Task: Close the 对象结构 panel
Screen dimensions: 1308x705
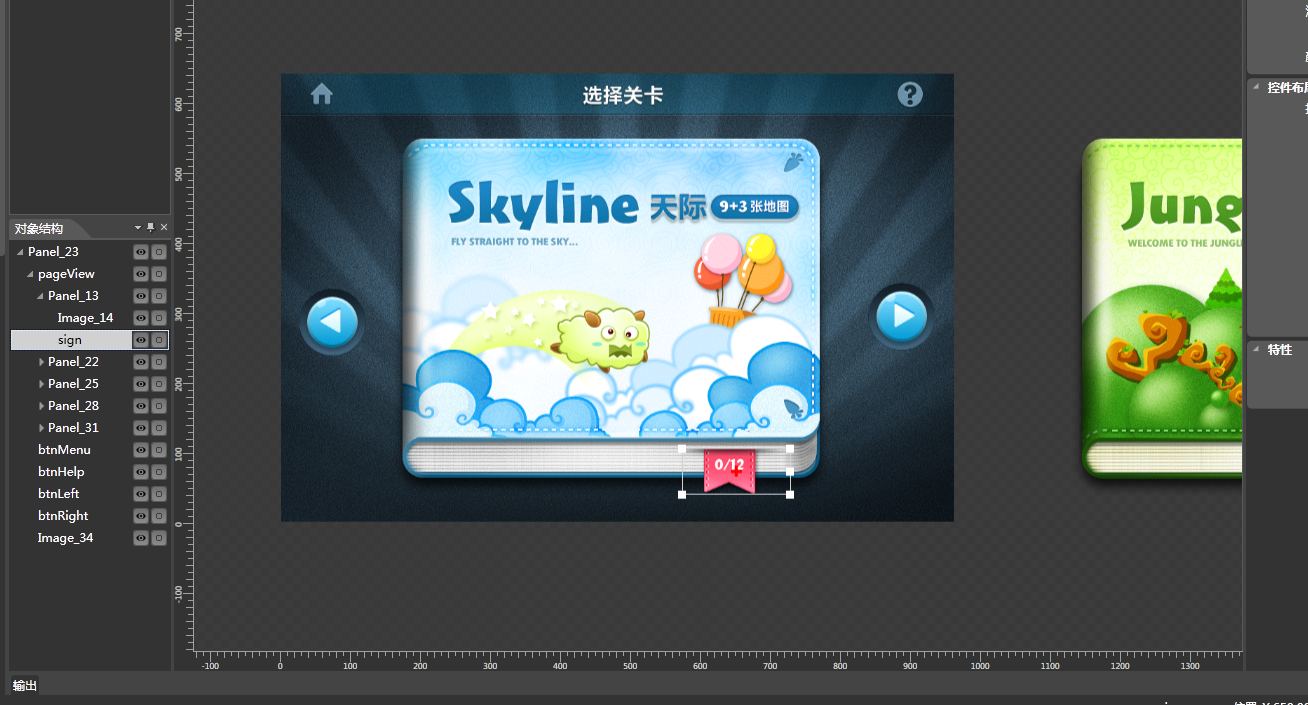Action: pos(164,228)
